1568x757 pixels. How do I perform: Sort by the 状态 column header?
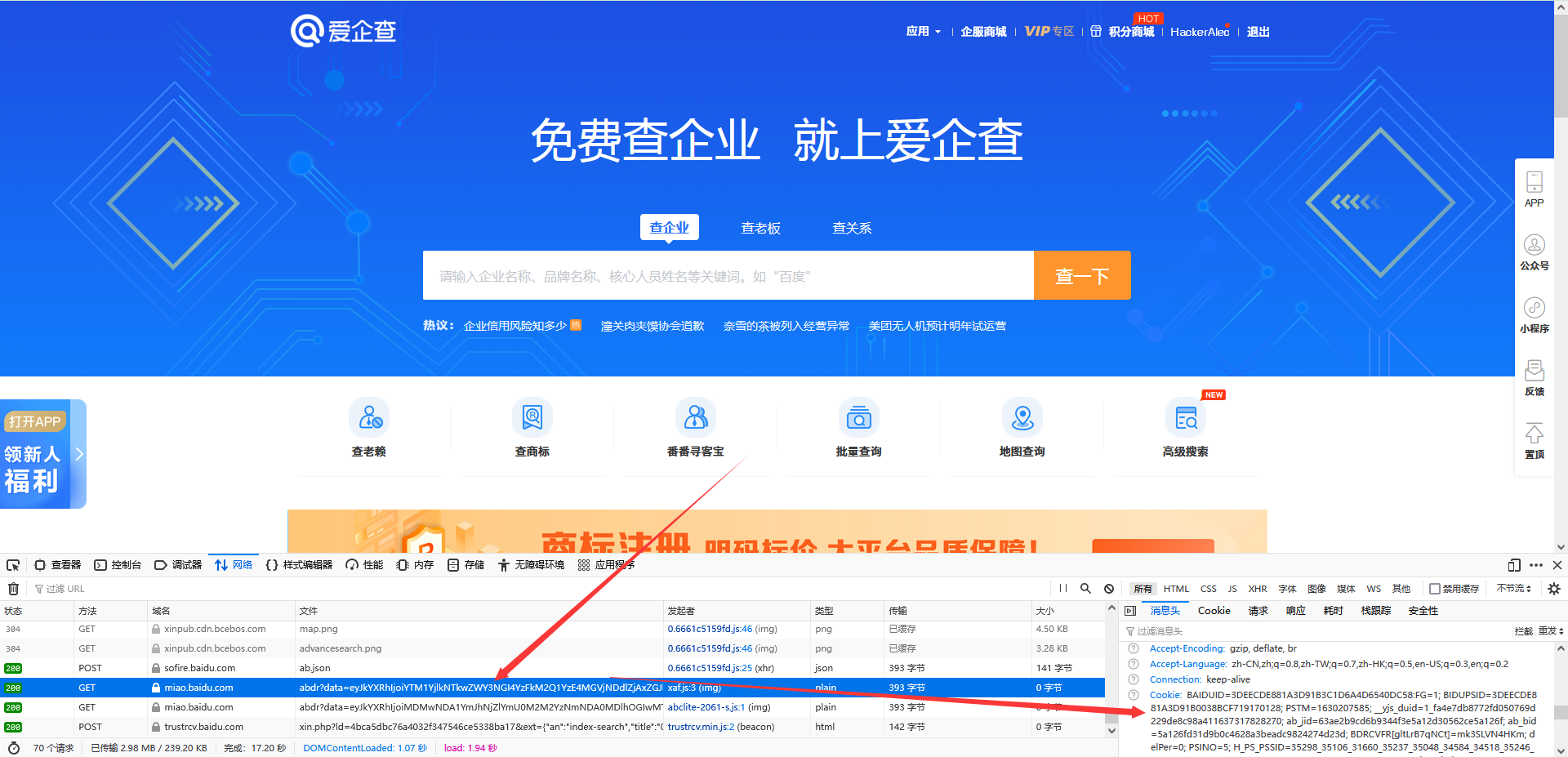[x=36, y=611]
